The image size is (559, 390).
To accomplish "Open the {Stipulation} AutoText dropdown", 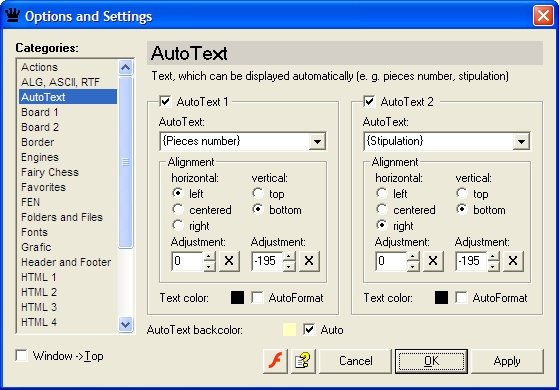I will point(521,142).
